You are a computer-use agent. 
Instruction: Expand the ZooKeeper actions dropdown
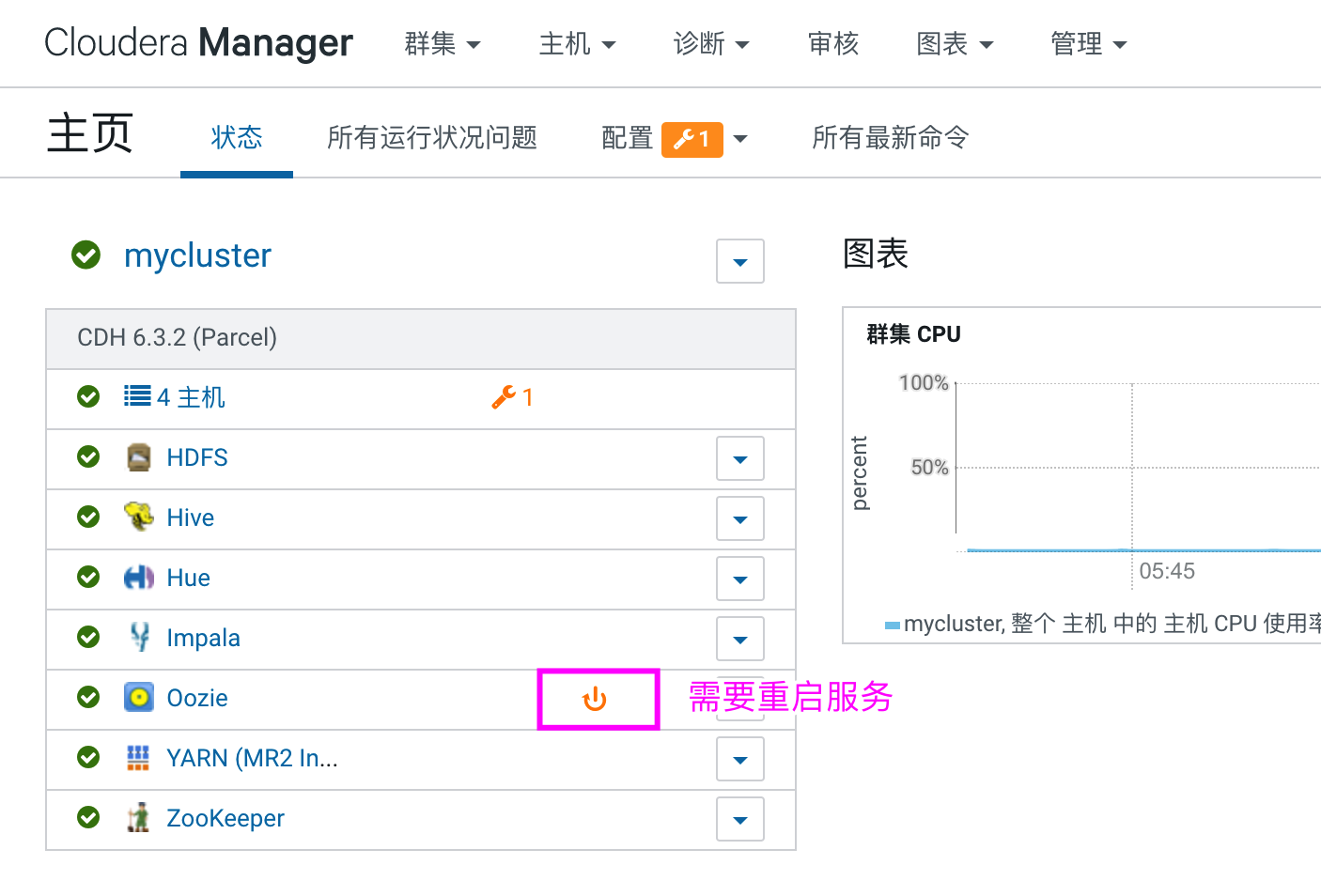pyautogui.click(x=739, y=820)
